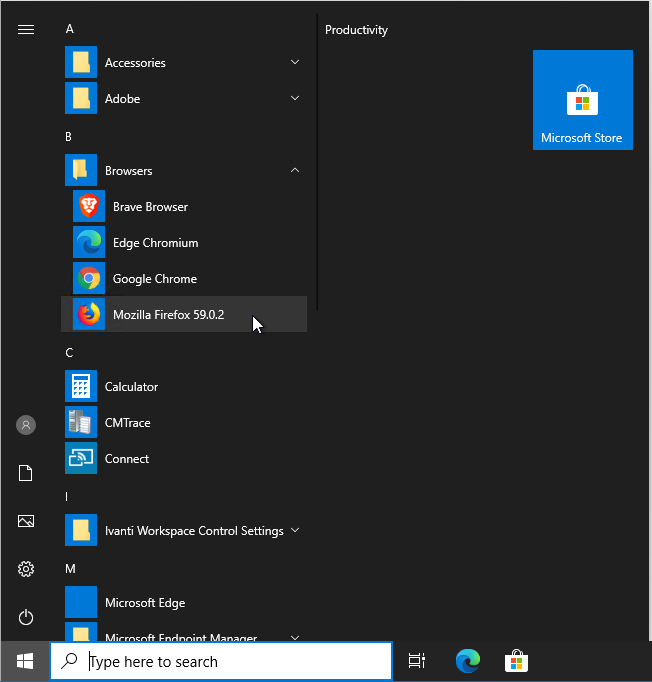Launch Mozilla Firefox 59.0.2
The width and height of the screenshot is (652, 682).
(184, 314)
